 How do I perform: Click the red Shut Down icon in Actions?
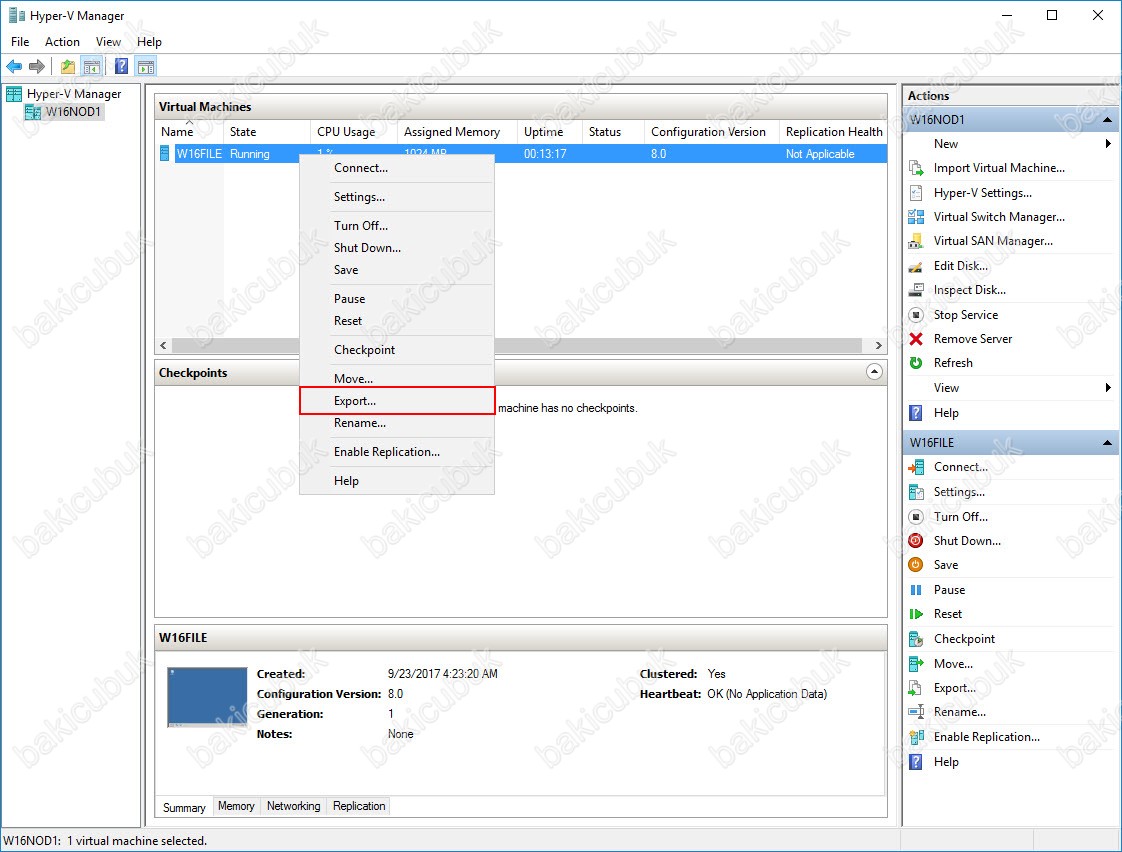click(916, 541)
